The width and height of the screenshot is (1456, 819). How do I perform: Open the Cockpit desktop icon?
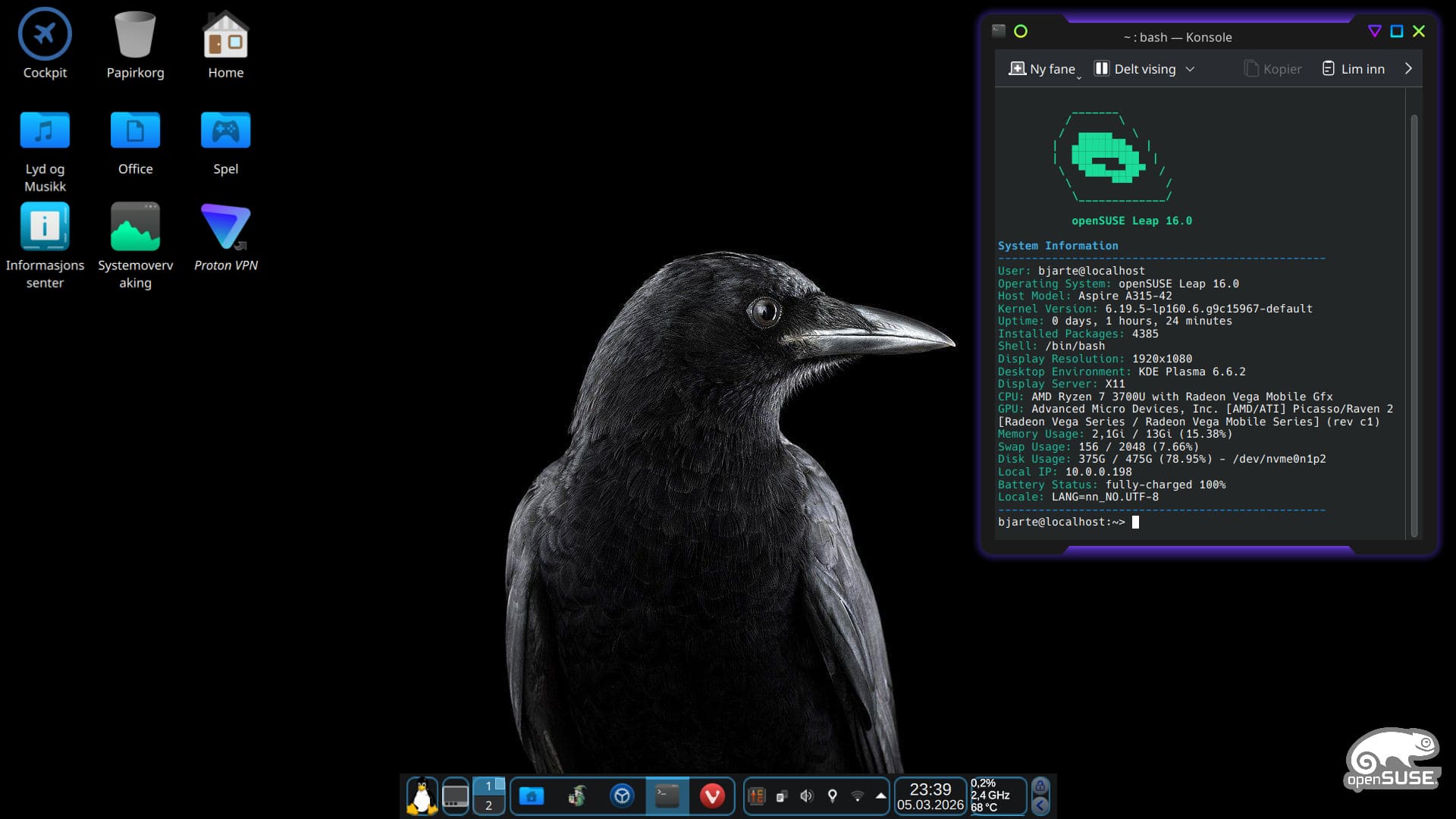45,34
